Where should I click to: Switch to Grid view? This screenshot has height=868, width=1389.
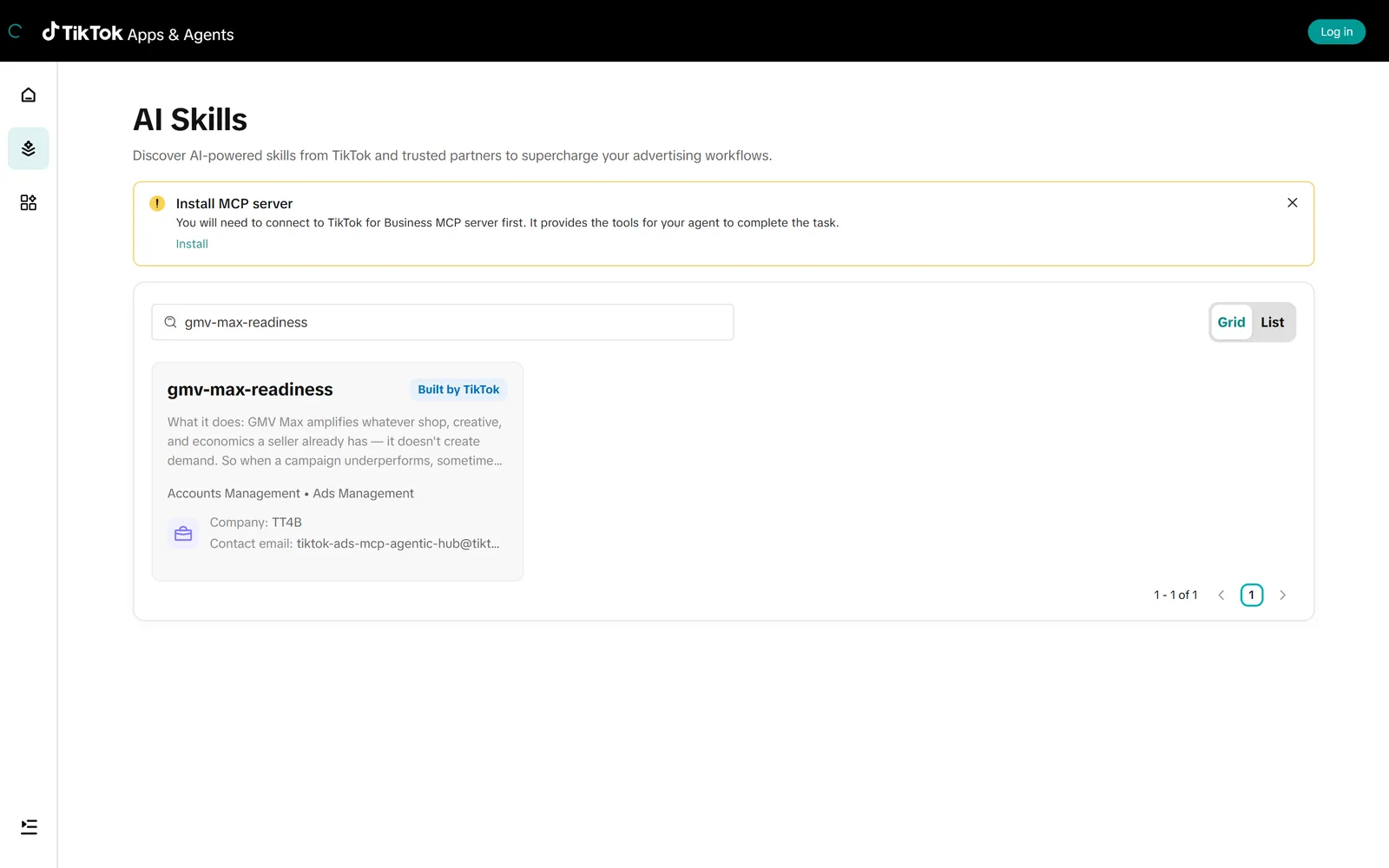(x=1231, y=322)
